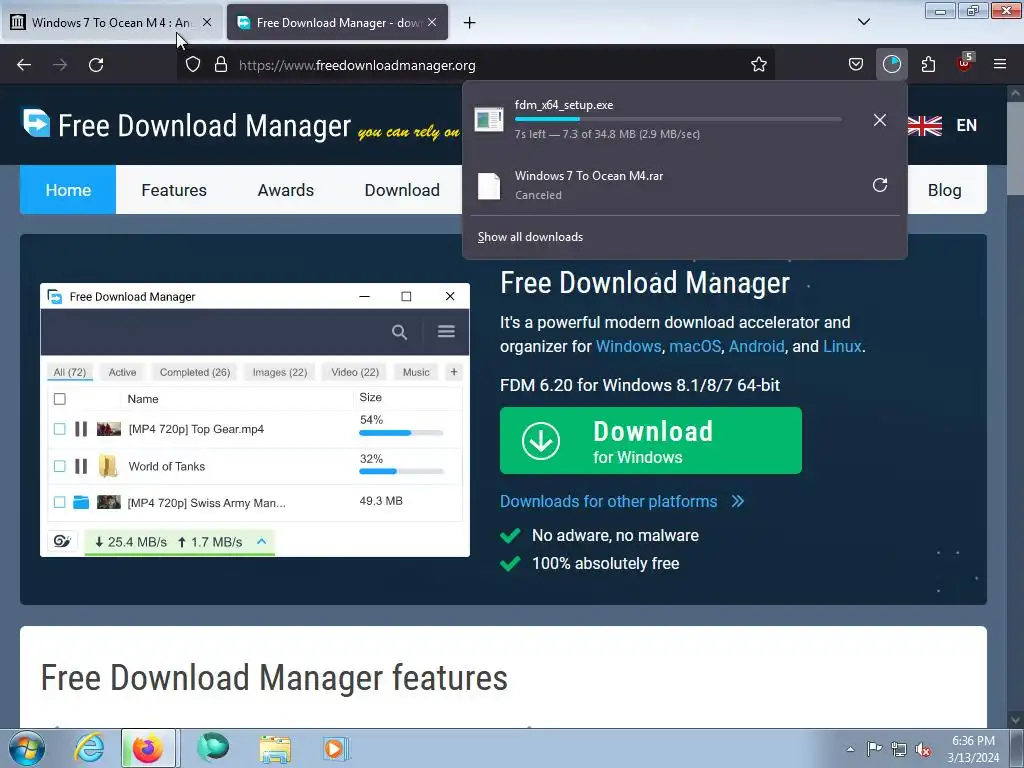Click the site security padlock icon
This screenshot has height=768, width=1024.
tap(221, 65)
